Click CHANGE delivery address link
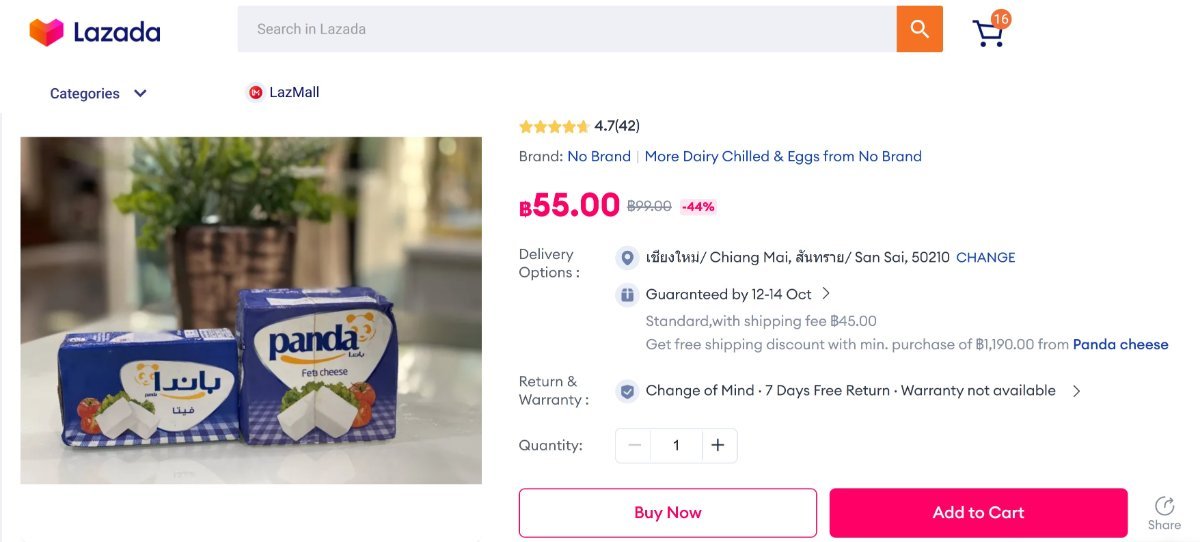 point(985,258)
